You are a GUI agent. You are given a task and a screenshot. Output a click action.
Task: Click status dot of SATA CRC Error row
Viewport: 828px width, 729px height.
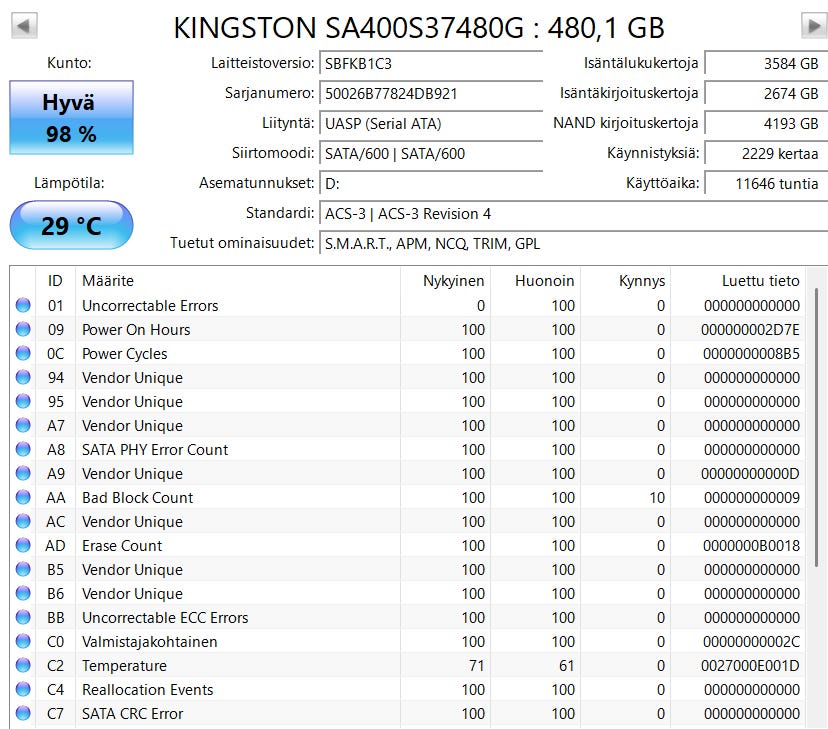tap(23, 714)
